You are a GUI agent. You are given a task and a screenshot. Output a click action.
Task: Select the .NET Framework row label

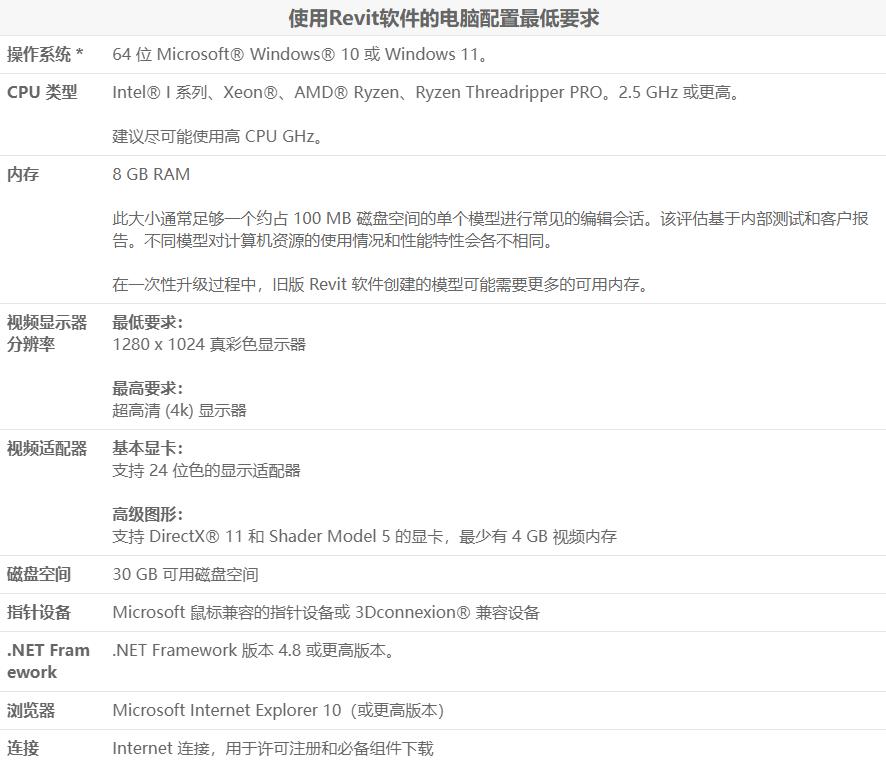coord(48,661)
